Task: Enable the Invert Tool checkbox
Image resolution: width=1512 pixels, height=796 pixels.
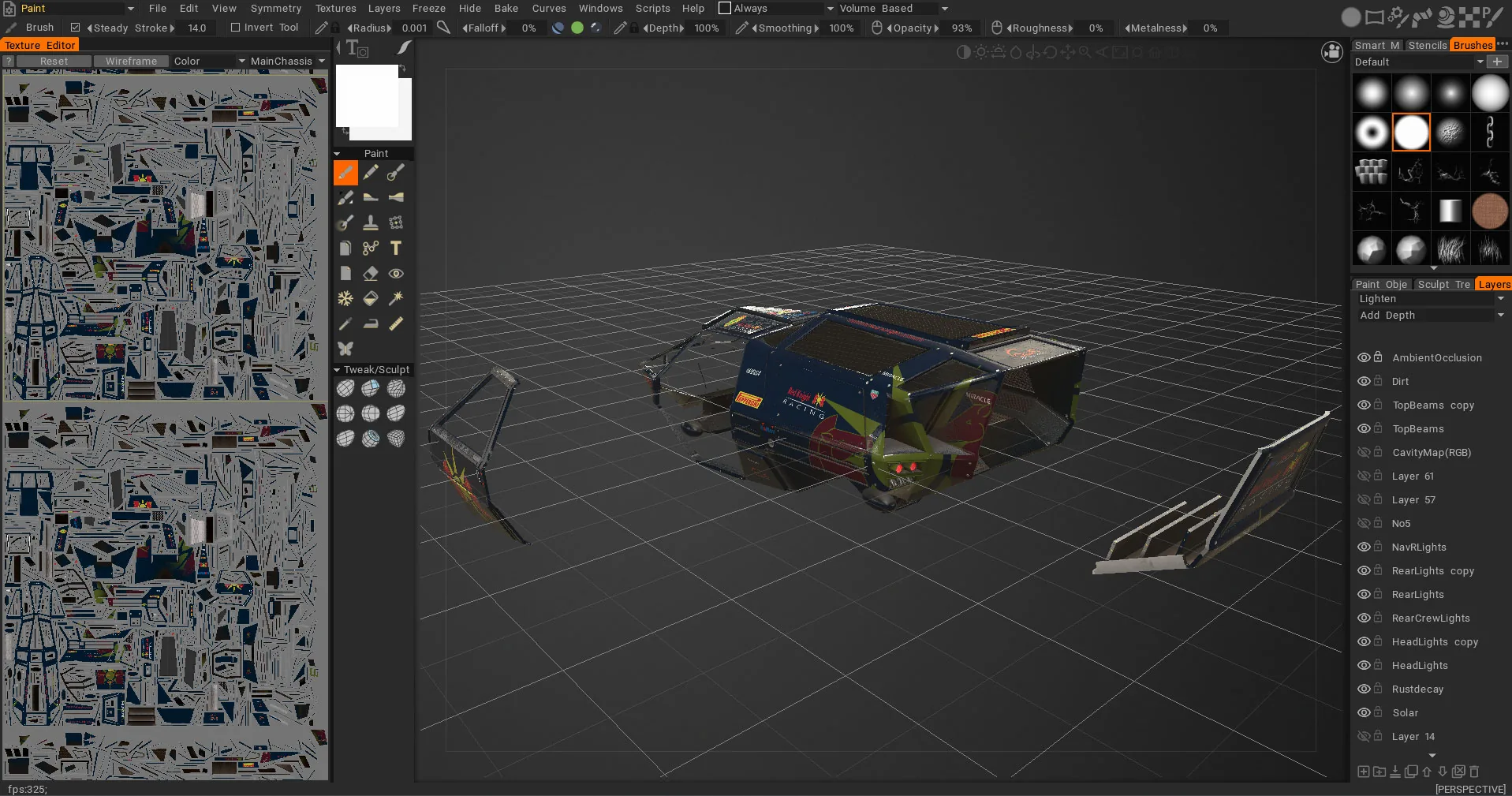Action: 235,28
